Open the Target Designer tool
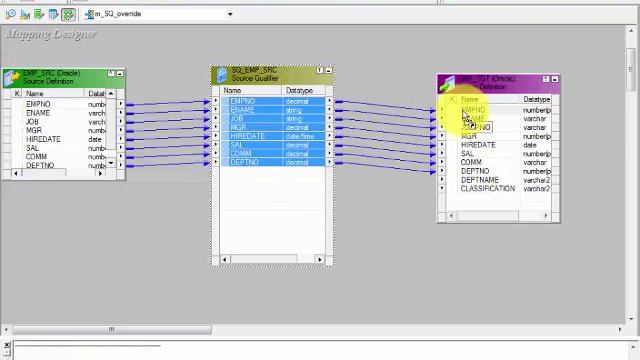Viewport: 640px width, 360px height. [25, 15]
